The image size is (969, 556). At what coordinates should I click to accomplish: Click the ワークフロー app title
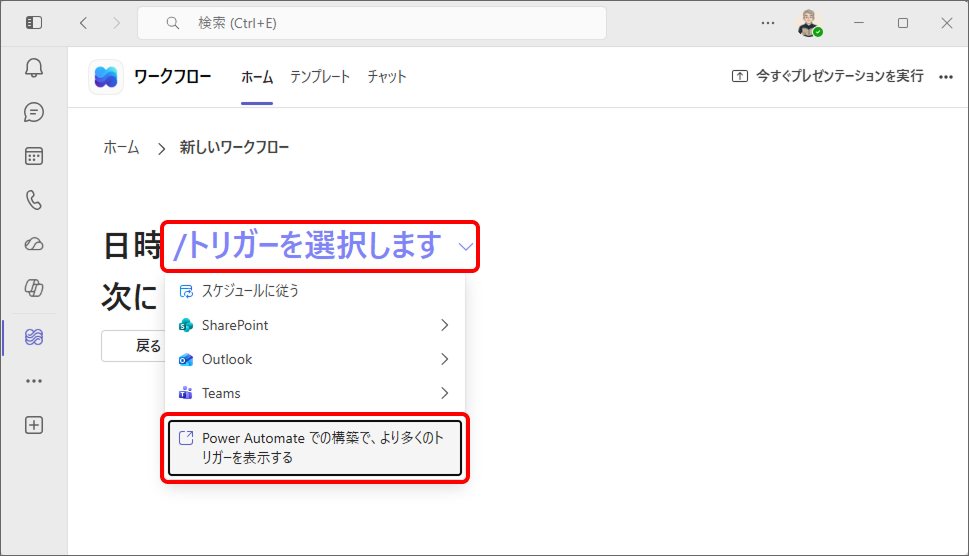tap(173, 77)
